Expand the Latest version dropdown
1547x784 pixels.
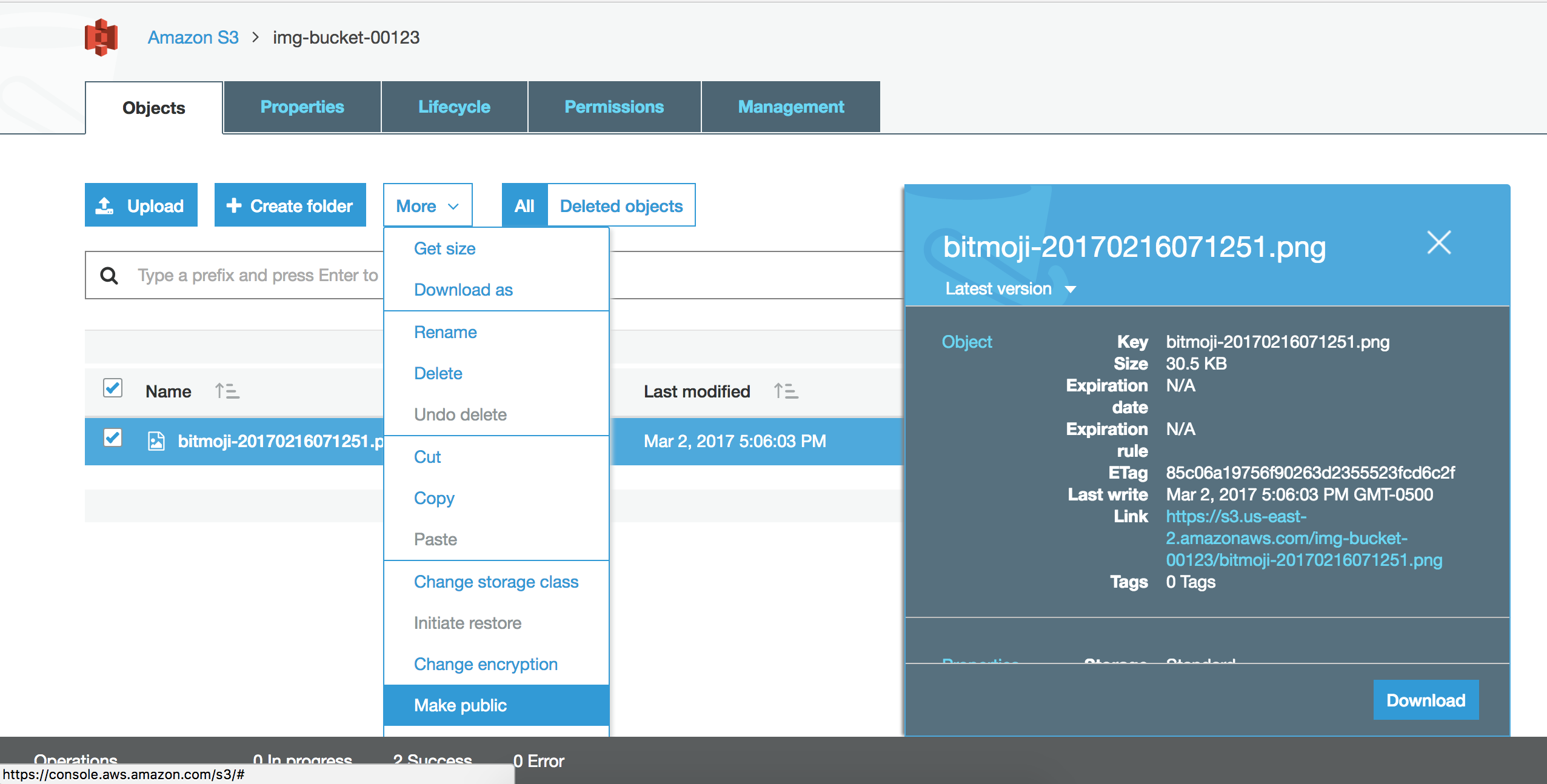pos(1010,289)
